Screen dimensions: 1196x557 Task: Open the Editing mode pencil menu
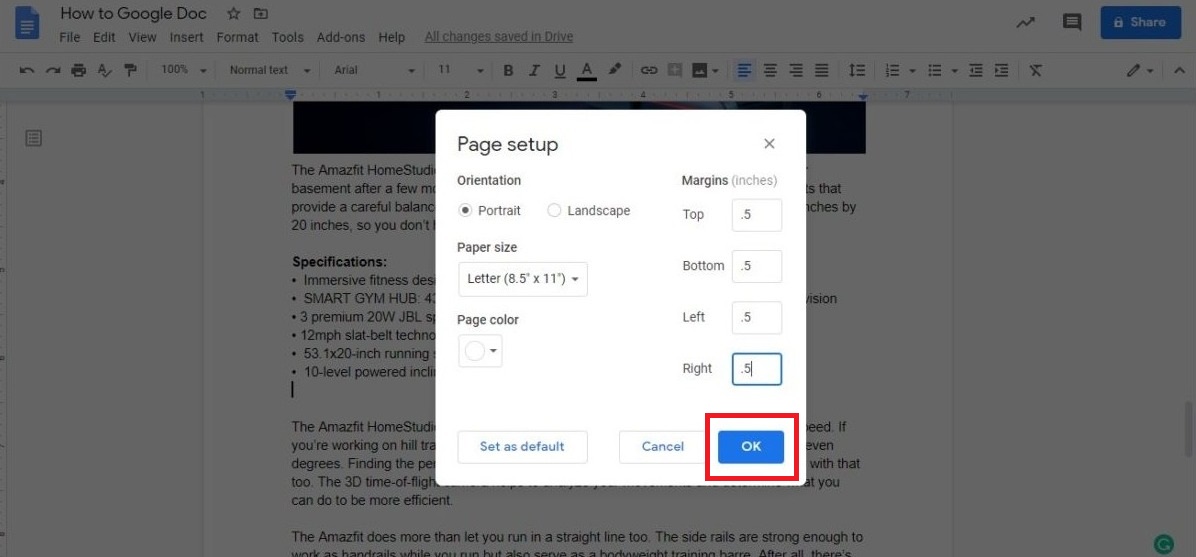[1140, 70]
